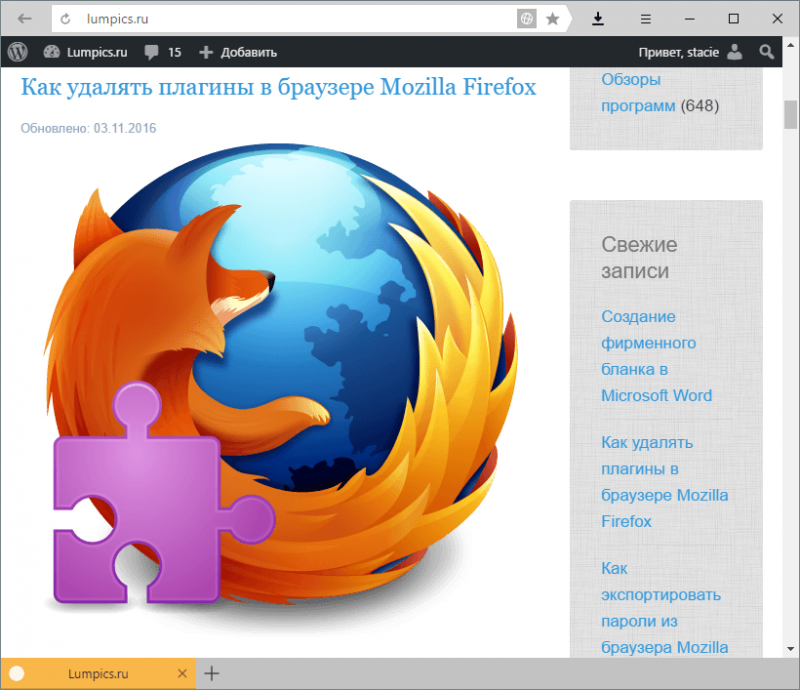This screenshot has width=800, height=690.
Task: Select the Lumpics.ru browser tab
Action: click(x=98, y=674)
